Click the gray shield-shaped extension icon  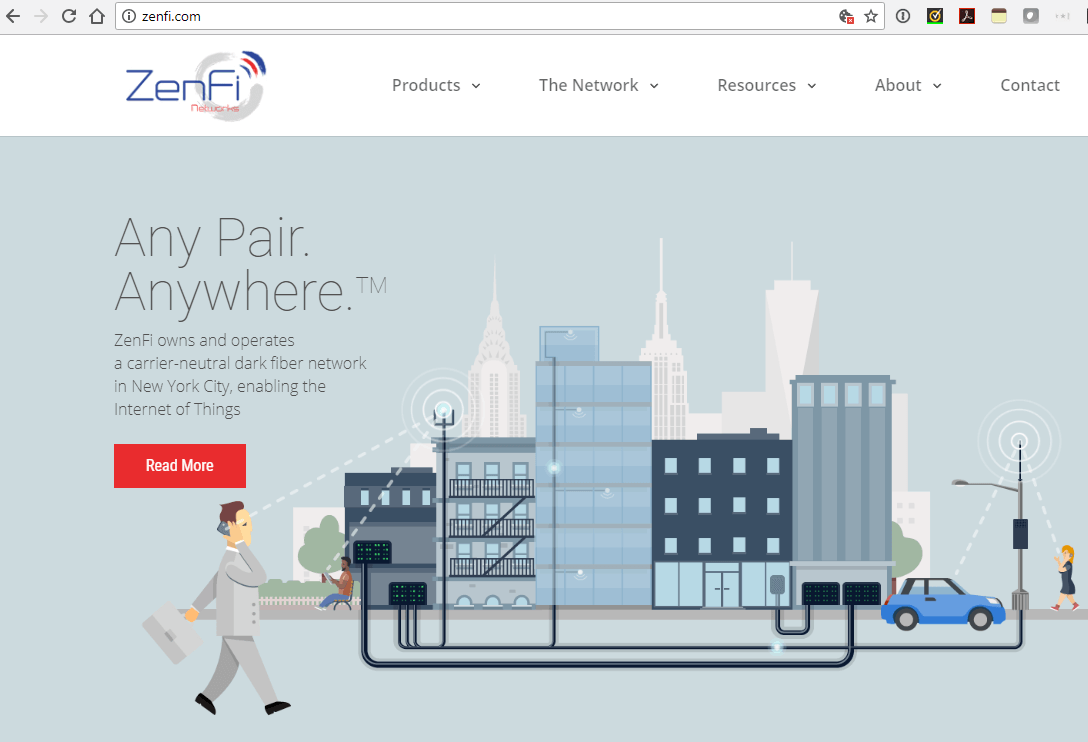[x=1031, y=16]
